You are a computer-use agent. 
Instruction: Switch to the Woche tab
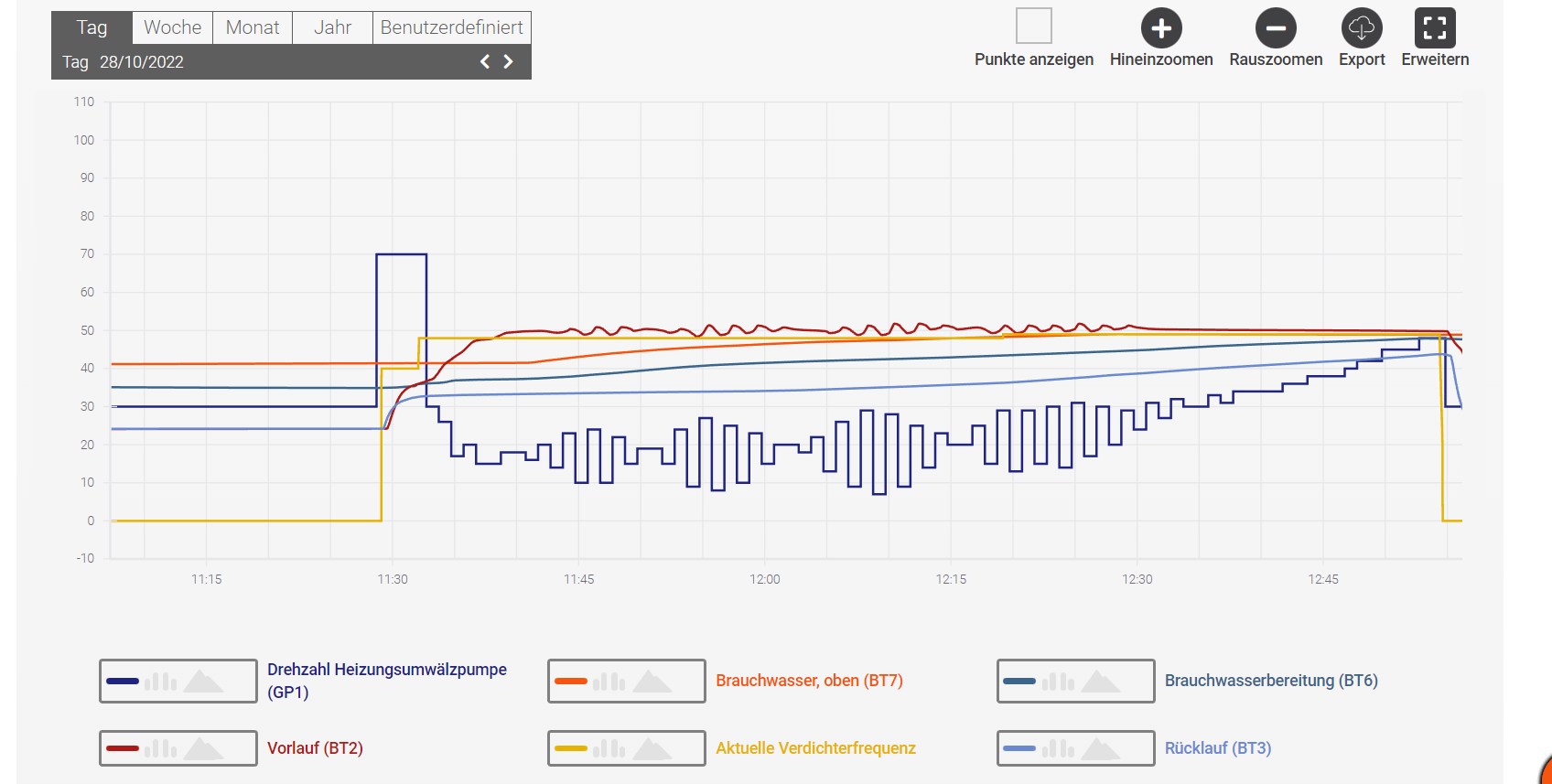pos(172,27)
